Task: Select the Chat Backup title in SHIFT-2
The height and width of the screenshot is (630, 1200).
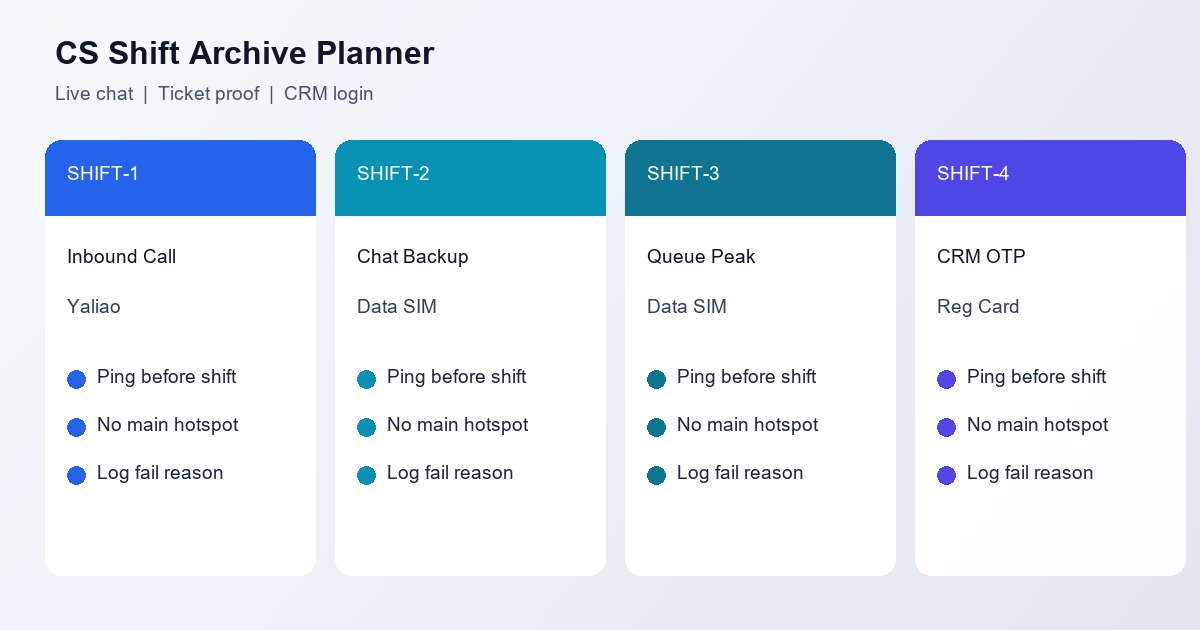Action: click(x=412, y=257)
